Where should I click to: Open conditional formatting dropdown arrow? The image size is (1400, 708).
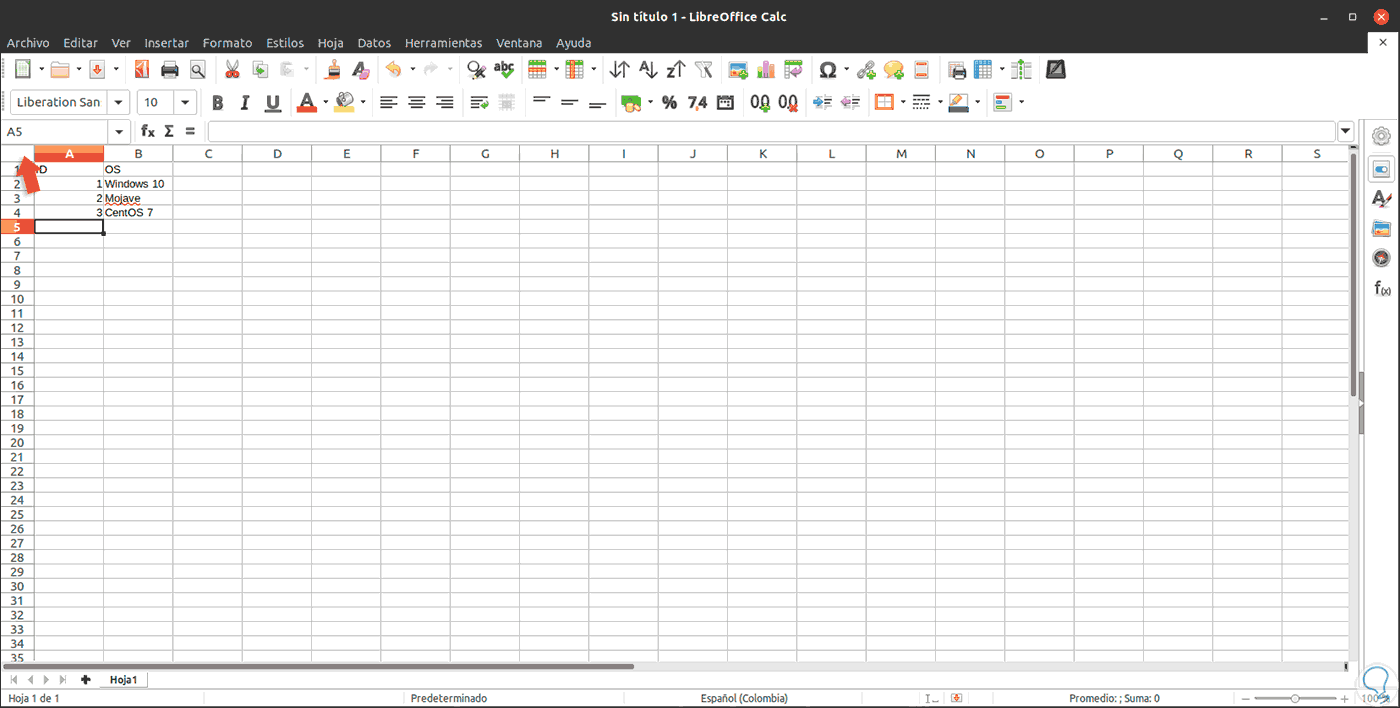(x=1021, y=102)
